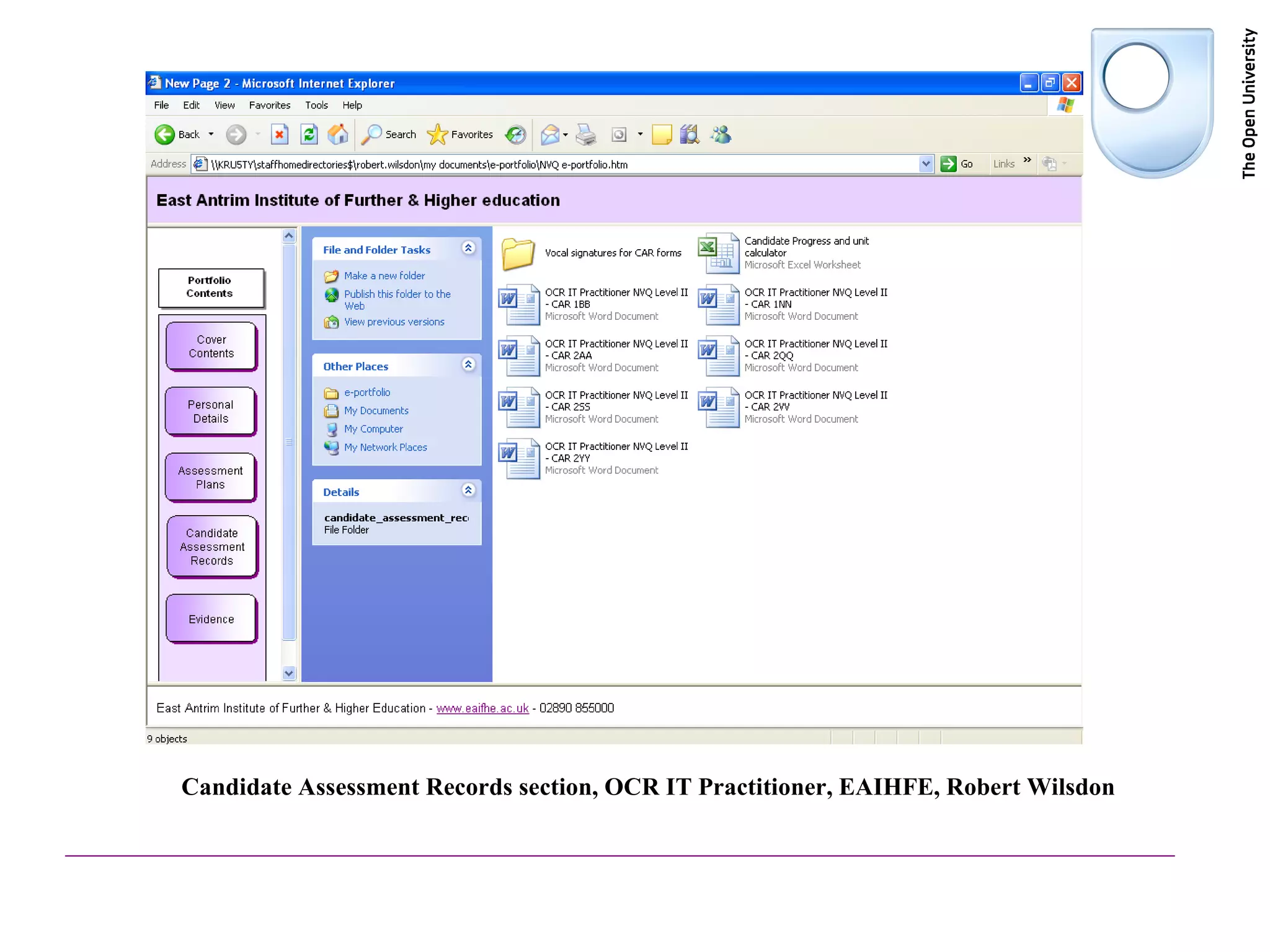This screenshot has height=952, width=1270.
Task: Open the Tools menu
Action: coord(316,105)
